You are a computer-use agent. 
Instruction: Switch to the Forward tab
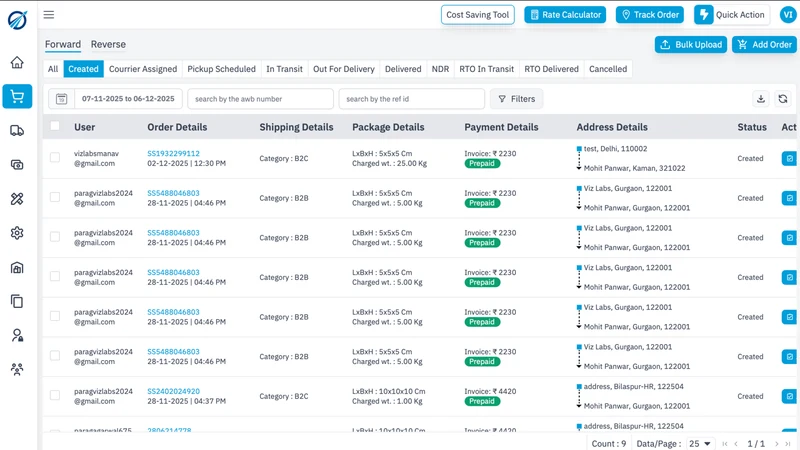point(63,44)
